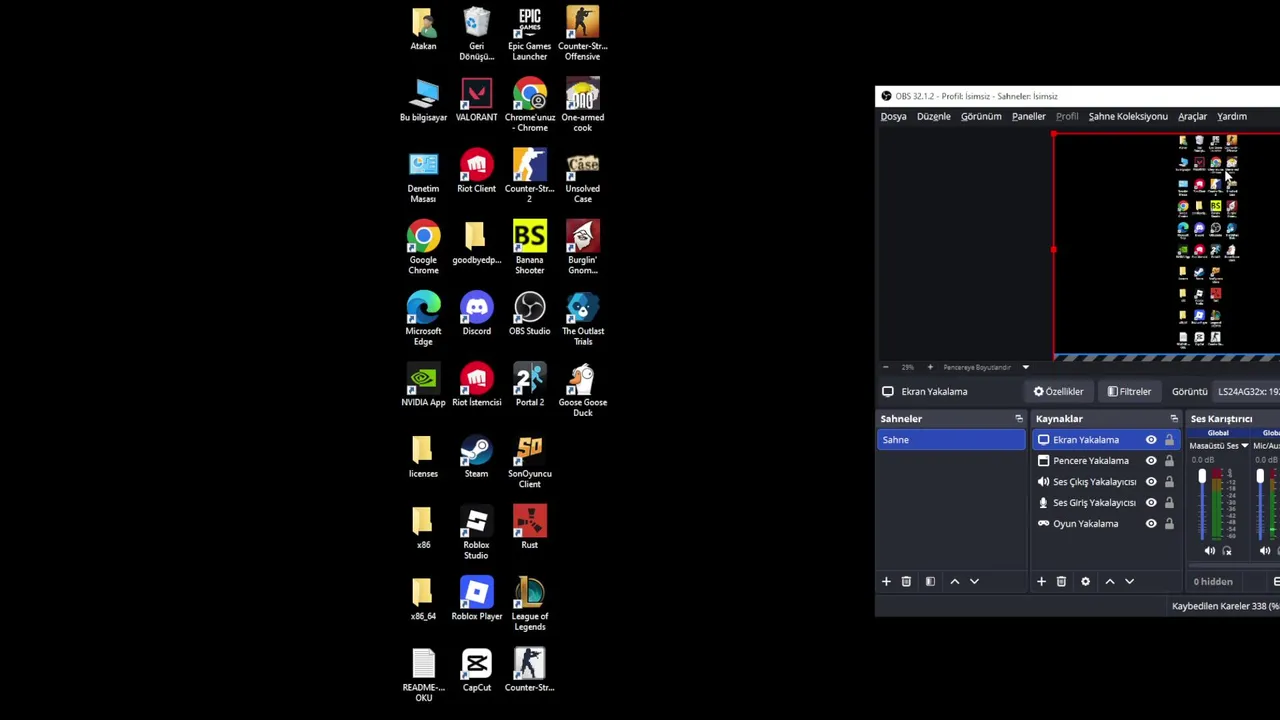Open the Dosya menu
1280x720 pixels.
(893, 116)
